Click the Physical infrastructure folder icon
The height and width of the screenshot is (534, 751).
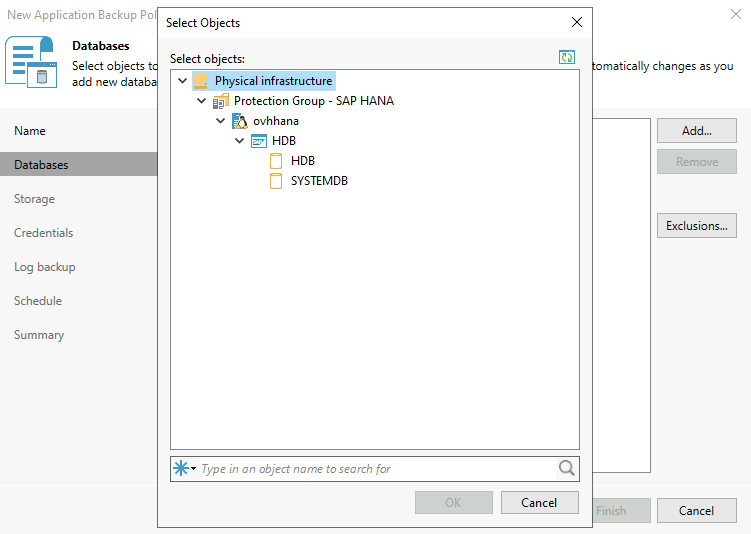pos(201,81)
